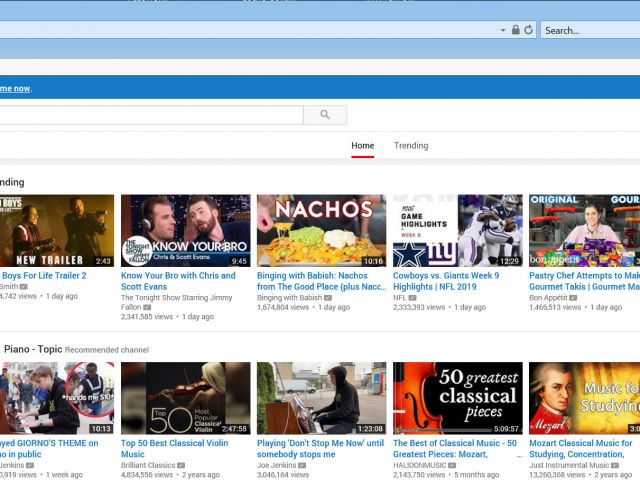Viewport: 640px width, 480px height.
Task: Click 'Playing Don't Stop Me Now' video title
Action: [320, 448]
